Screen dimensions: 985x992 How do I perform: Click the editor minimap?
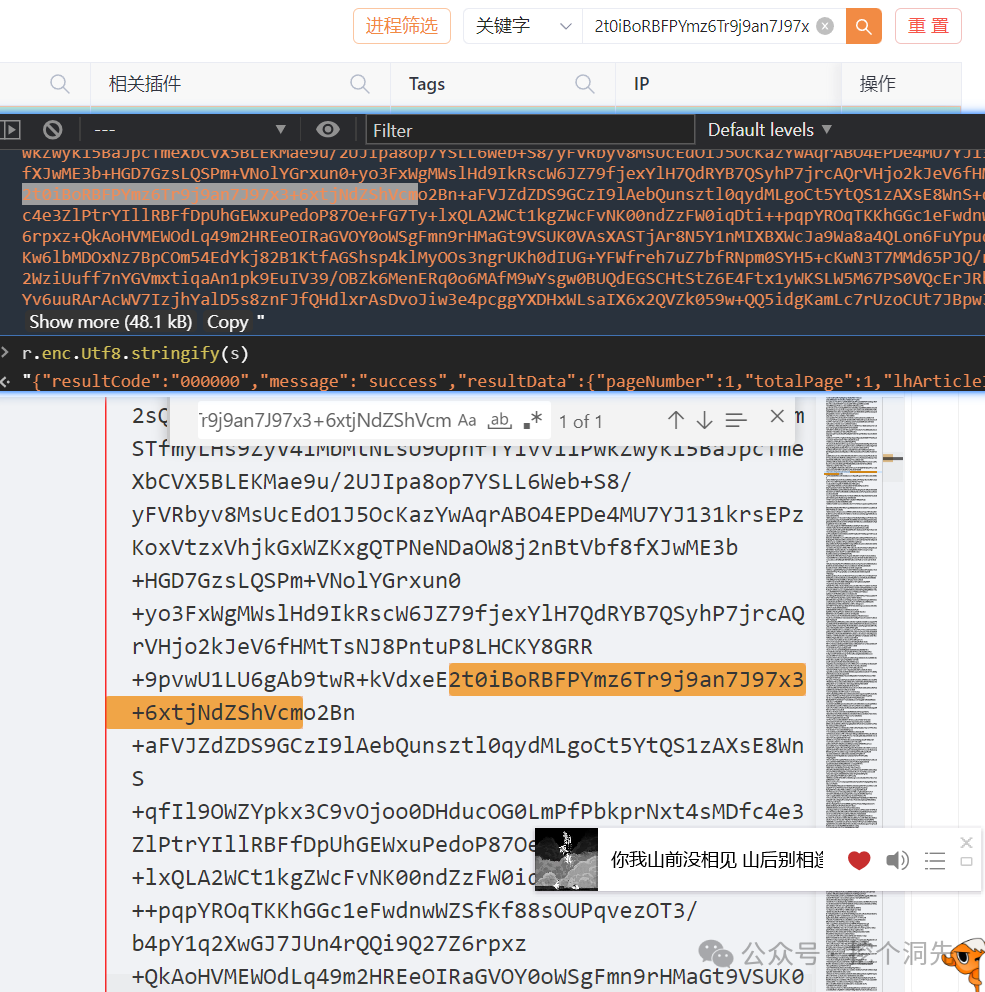tap(851, 693)
